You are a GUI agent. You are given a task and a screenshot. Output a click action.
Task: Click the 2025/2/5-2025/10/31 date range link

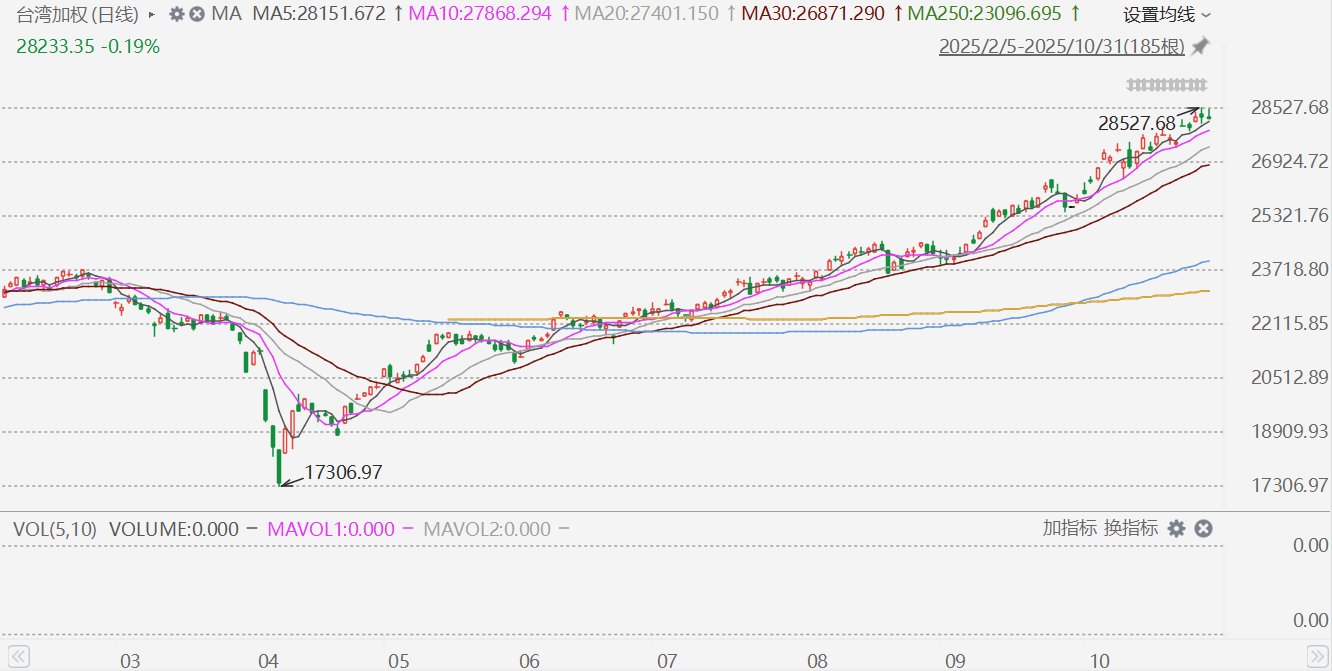[1062, 47]
